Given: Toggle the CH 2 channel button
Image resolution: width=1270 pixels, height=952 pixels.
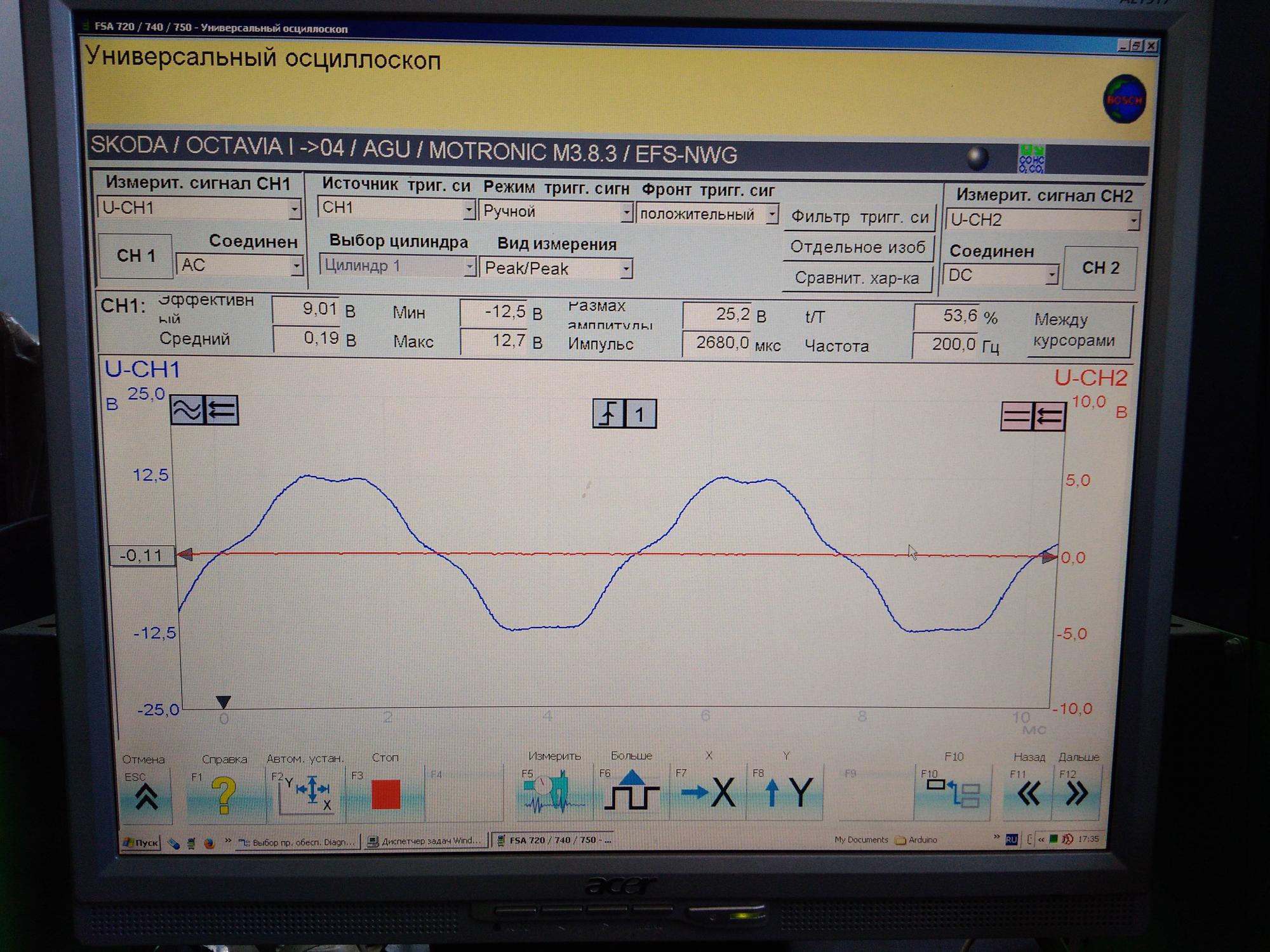Looking at the screenshot, I should 1100,268.
